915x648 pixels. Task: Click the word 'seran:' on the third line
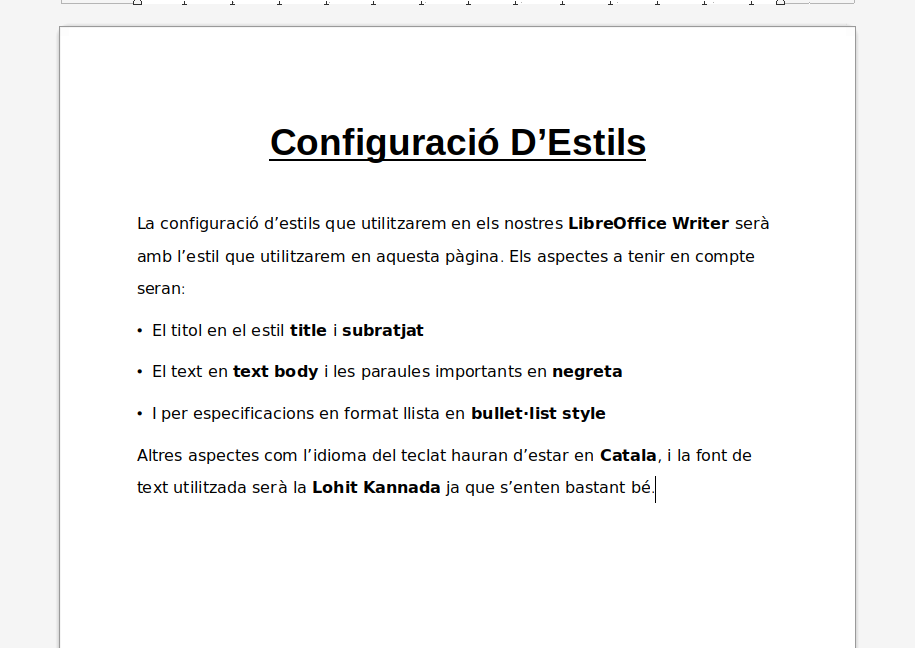[x=161, y=289]
